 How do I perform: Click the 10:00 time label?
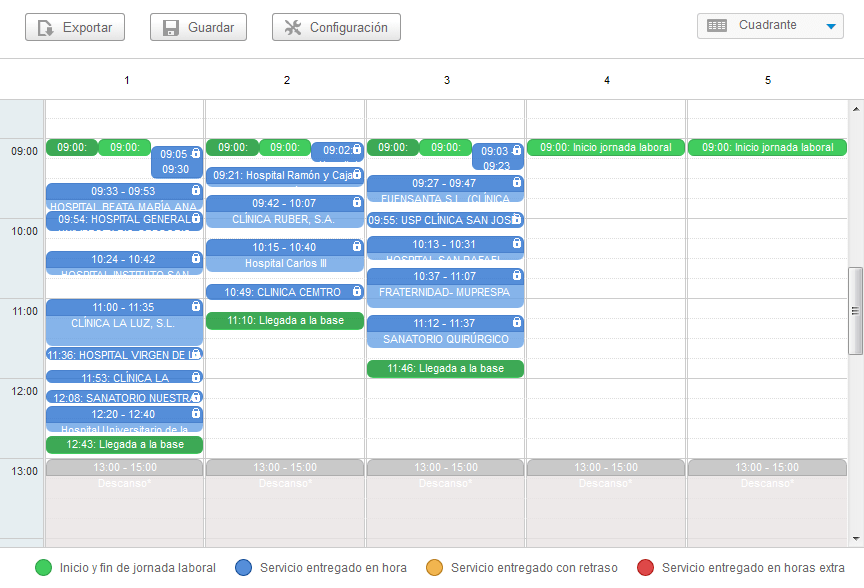pos(25,231)
